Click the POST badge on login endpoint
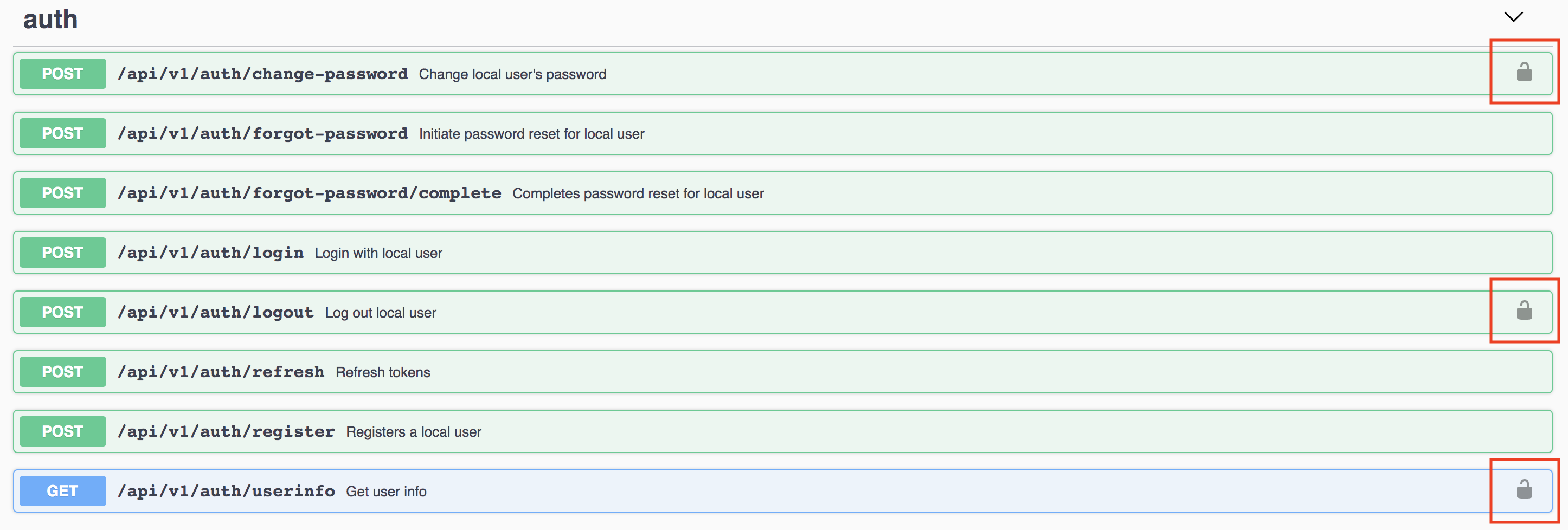Screen dimensions: 1568x530 [x=62, y=252]
